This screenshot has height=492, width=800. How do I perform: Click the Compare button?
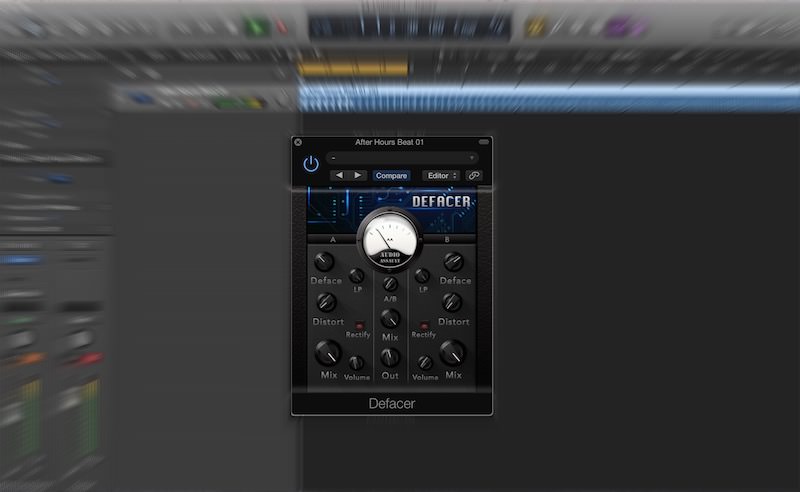[x=391, y=176]
